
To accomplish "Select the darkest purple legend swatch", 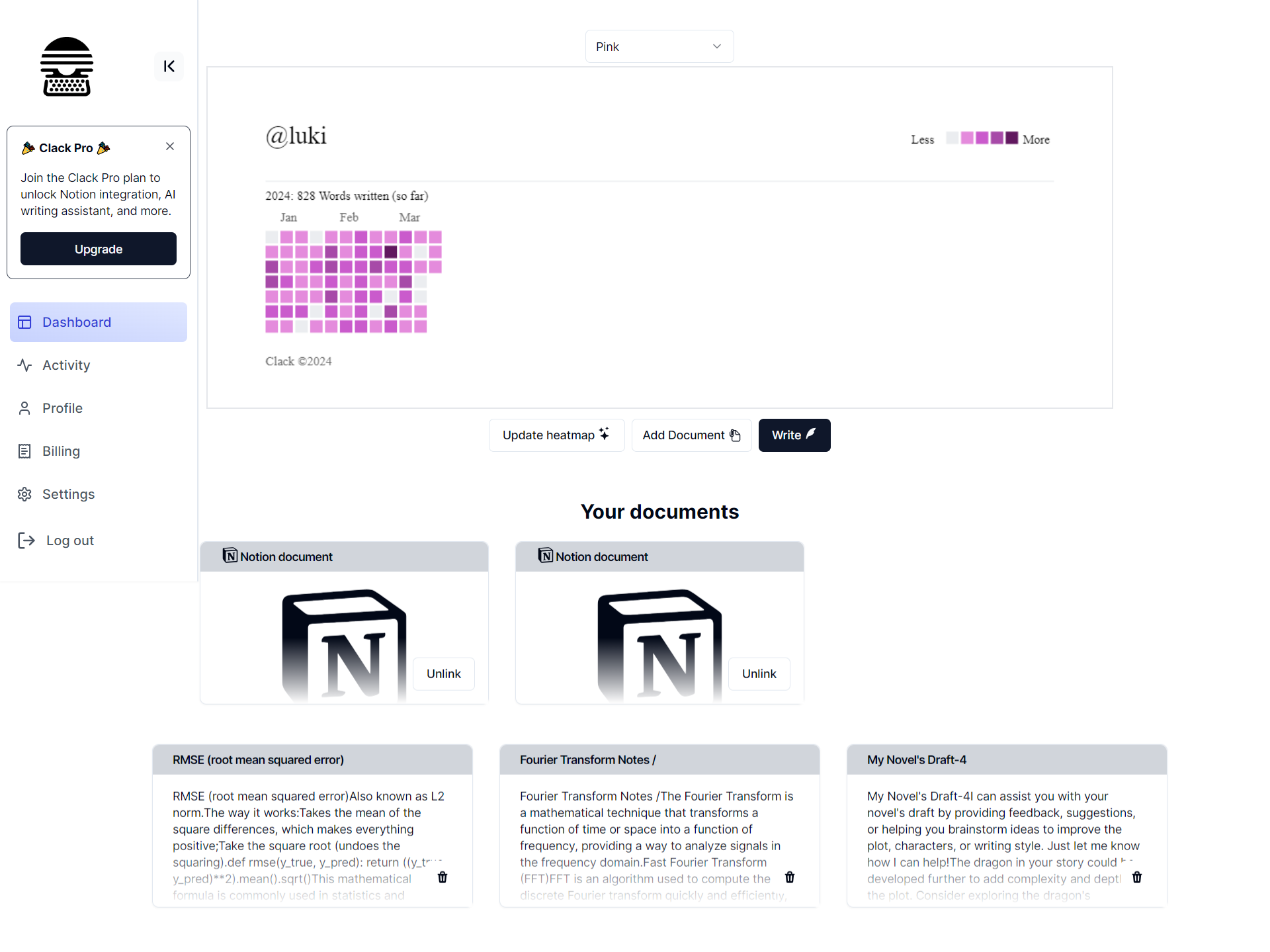I will (x=1011, y=138).
